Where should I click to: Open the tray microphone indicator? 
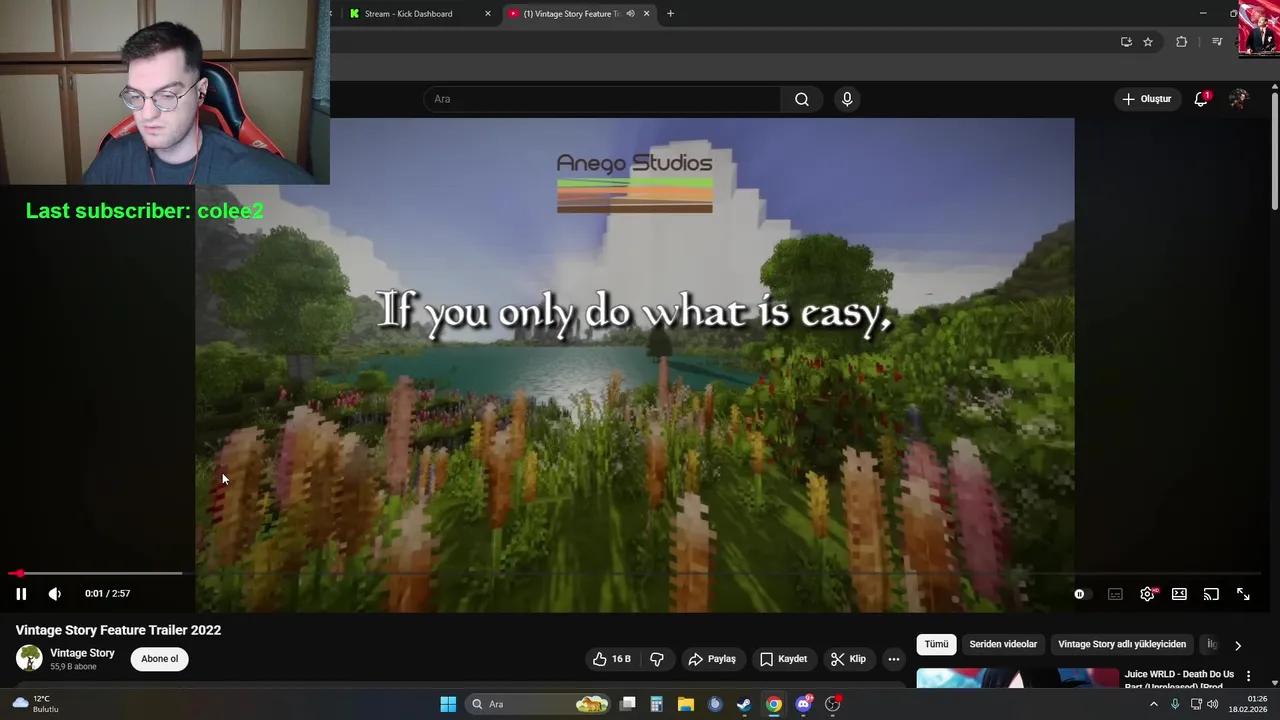click(1175, 704)
